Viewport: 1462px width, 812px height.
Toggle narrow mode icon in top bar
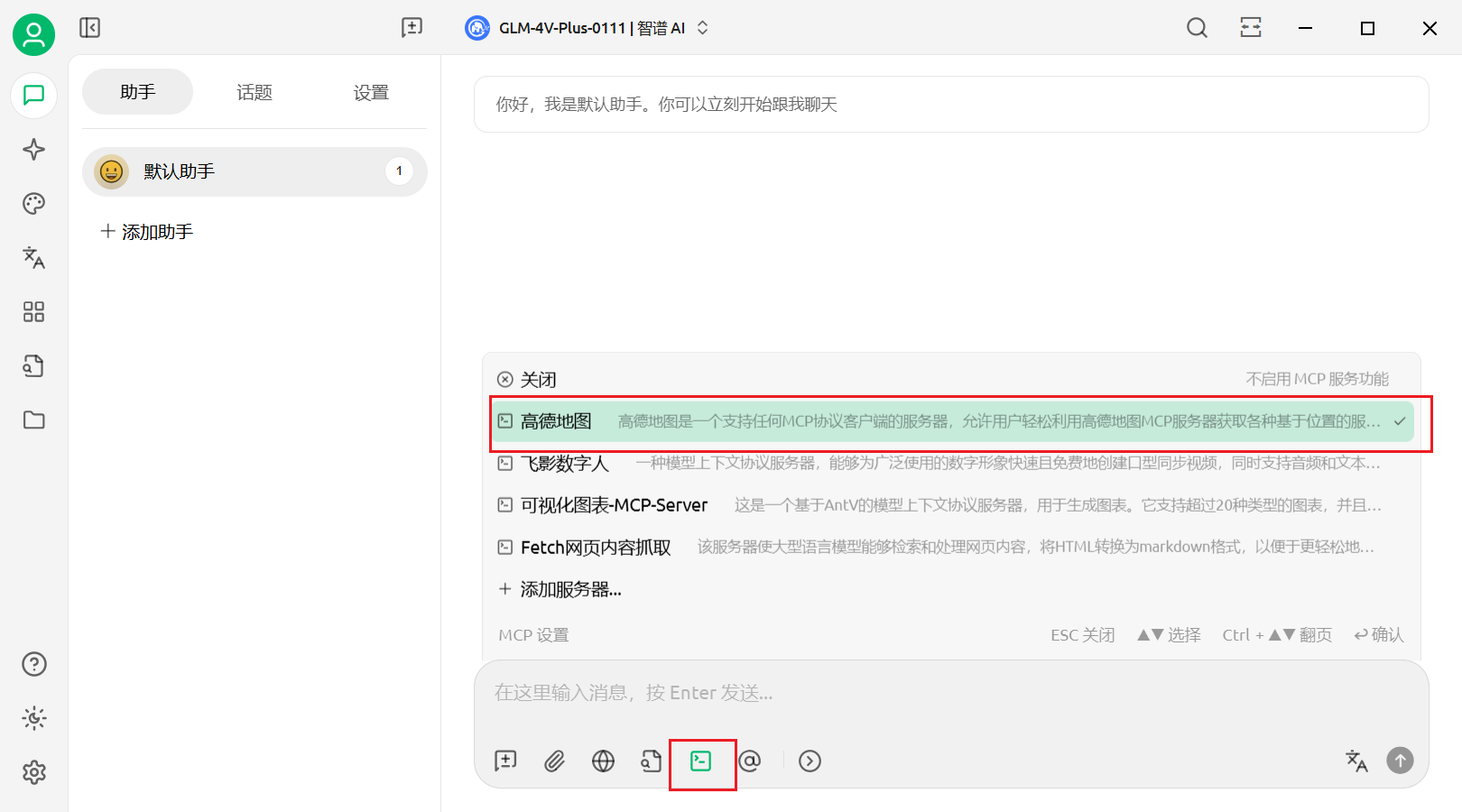1251,28
